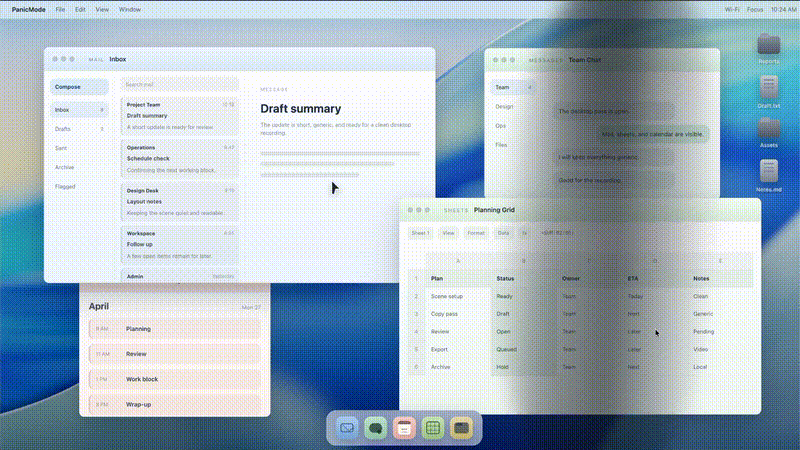
Task: Select the Ops channel in Team Chat
Action: click(513, 126)
